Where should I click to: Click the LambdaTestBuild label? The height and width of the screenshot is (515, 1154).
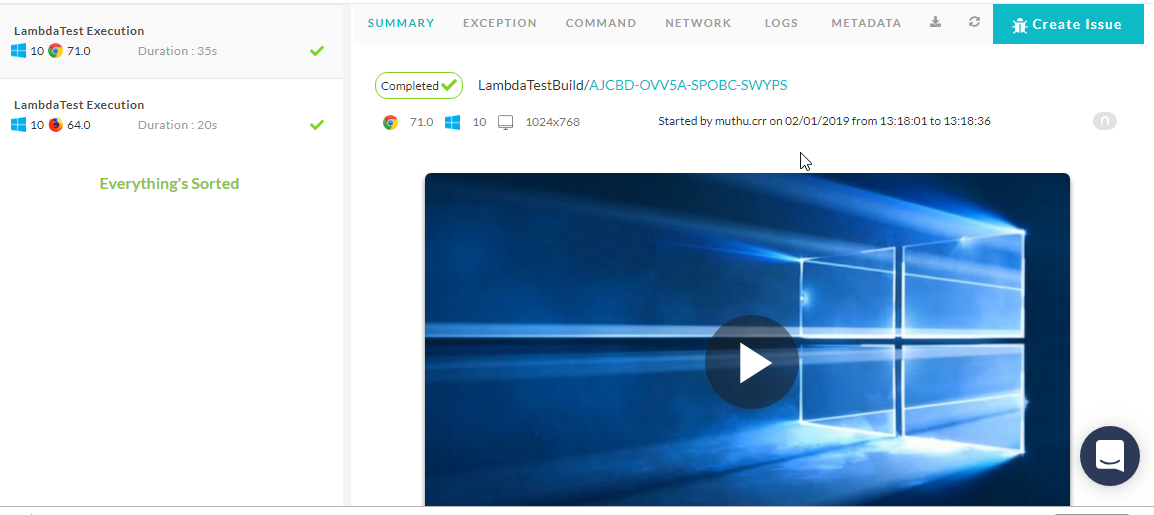(531, 85)
